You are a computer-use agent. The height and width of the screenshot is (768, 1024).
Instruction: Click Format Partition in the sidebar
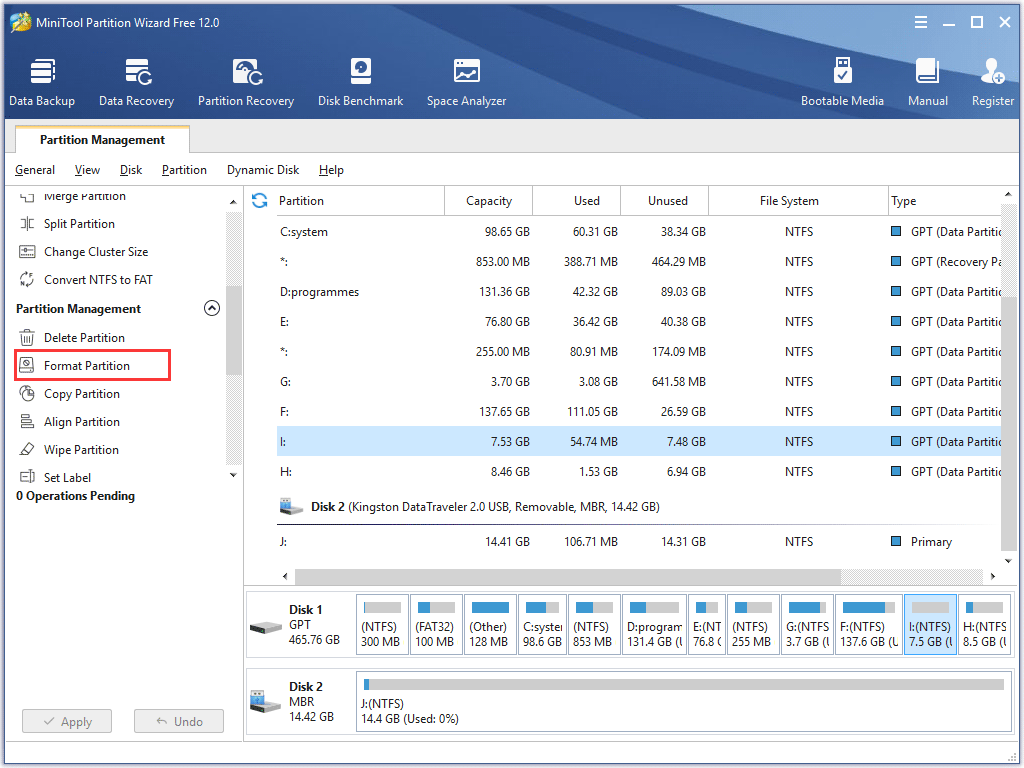point(87,366)
